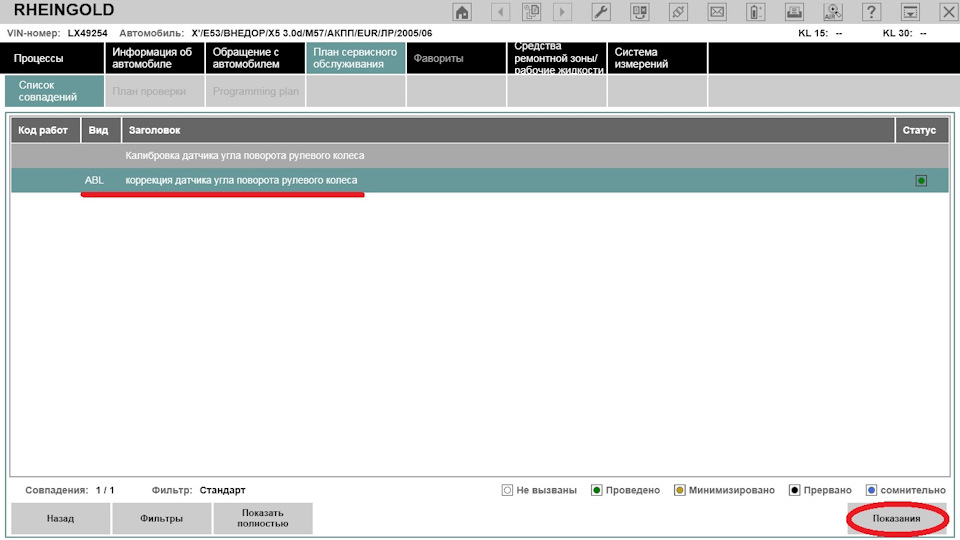Open Programming plan subtab
This screenshot has height=540, width=960.
click(255, 91)
